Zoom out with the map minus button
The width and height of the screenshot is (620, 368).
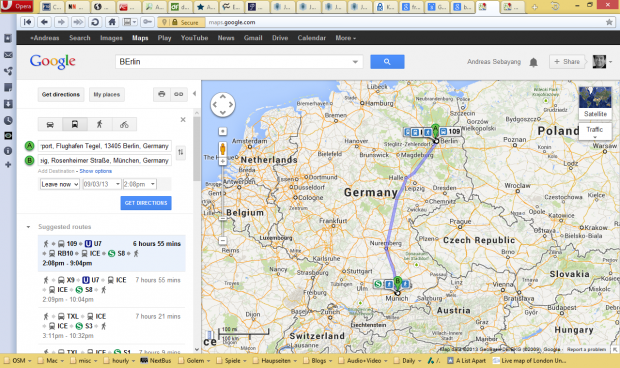tap(223, 240)
